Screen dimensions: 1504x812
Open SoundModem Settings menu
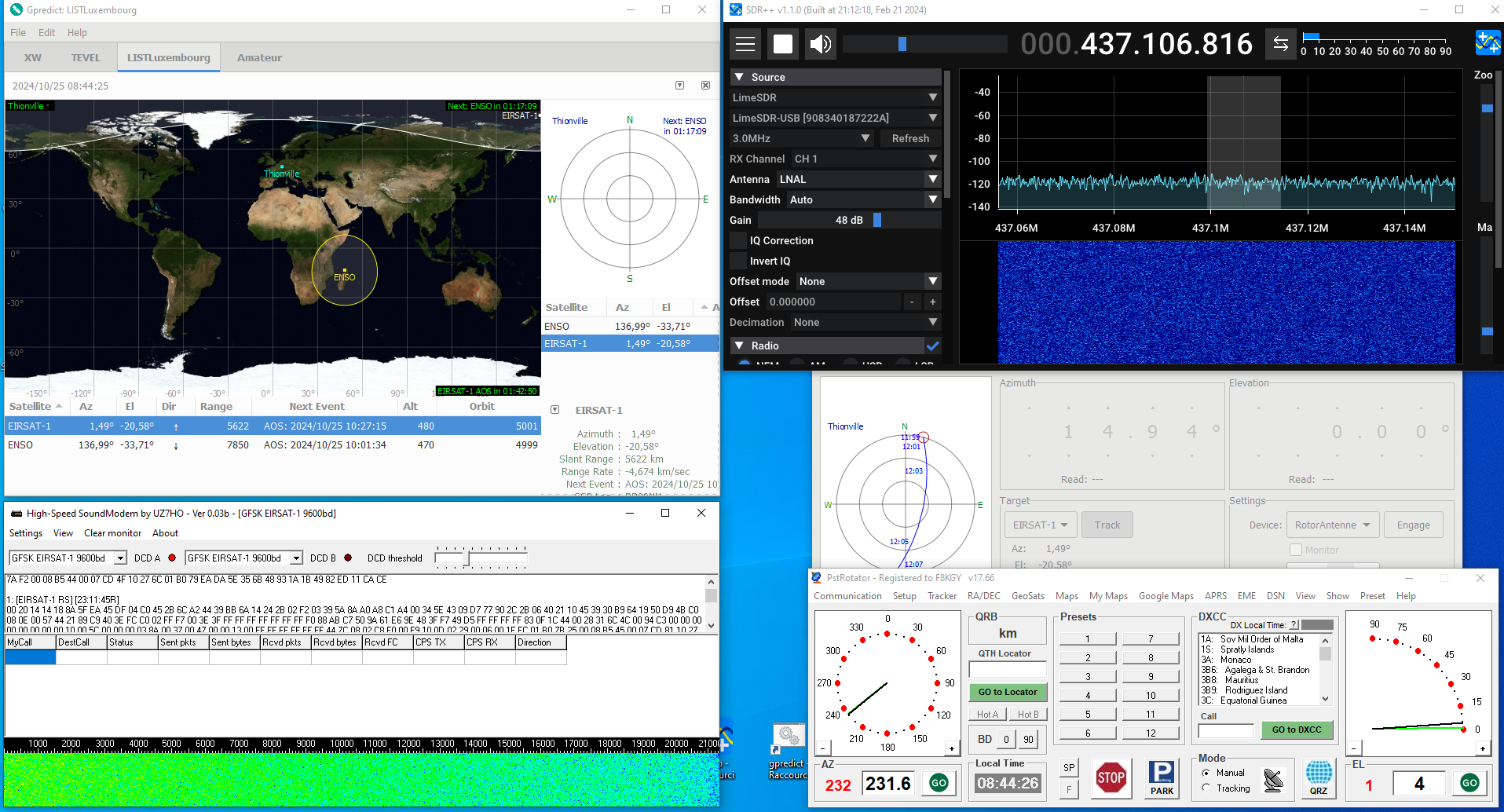(x=26, y=533)
